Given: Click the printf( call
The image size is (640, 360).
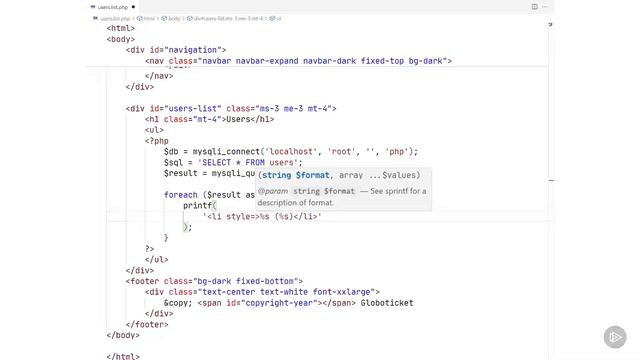Looking at the screenshot, I should tap(200, 206).
